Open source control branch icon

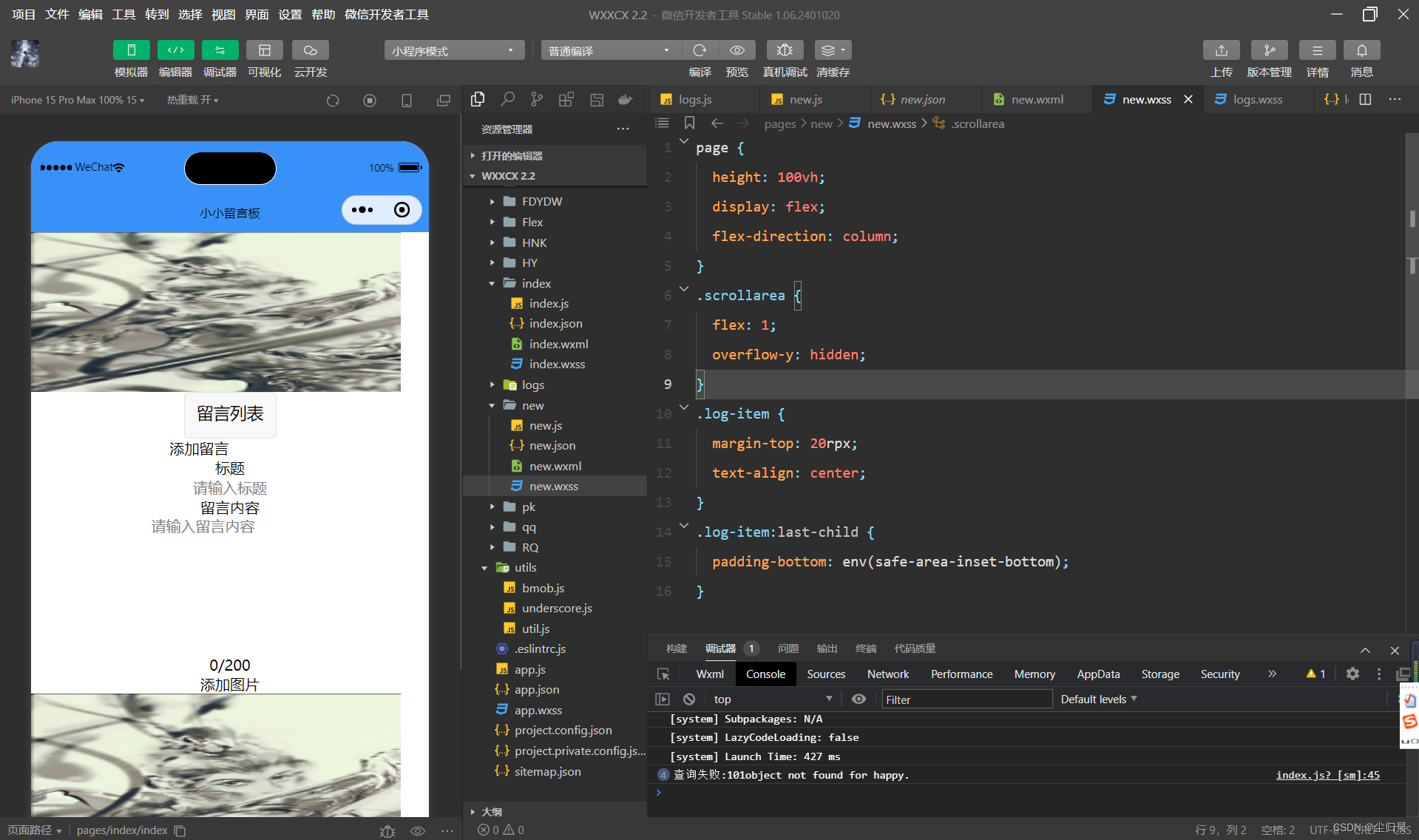click(x=537, y=99)
